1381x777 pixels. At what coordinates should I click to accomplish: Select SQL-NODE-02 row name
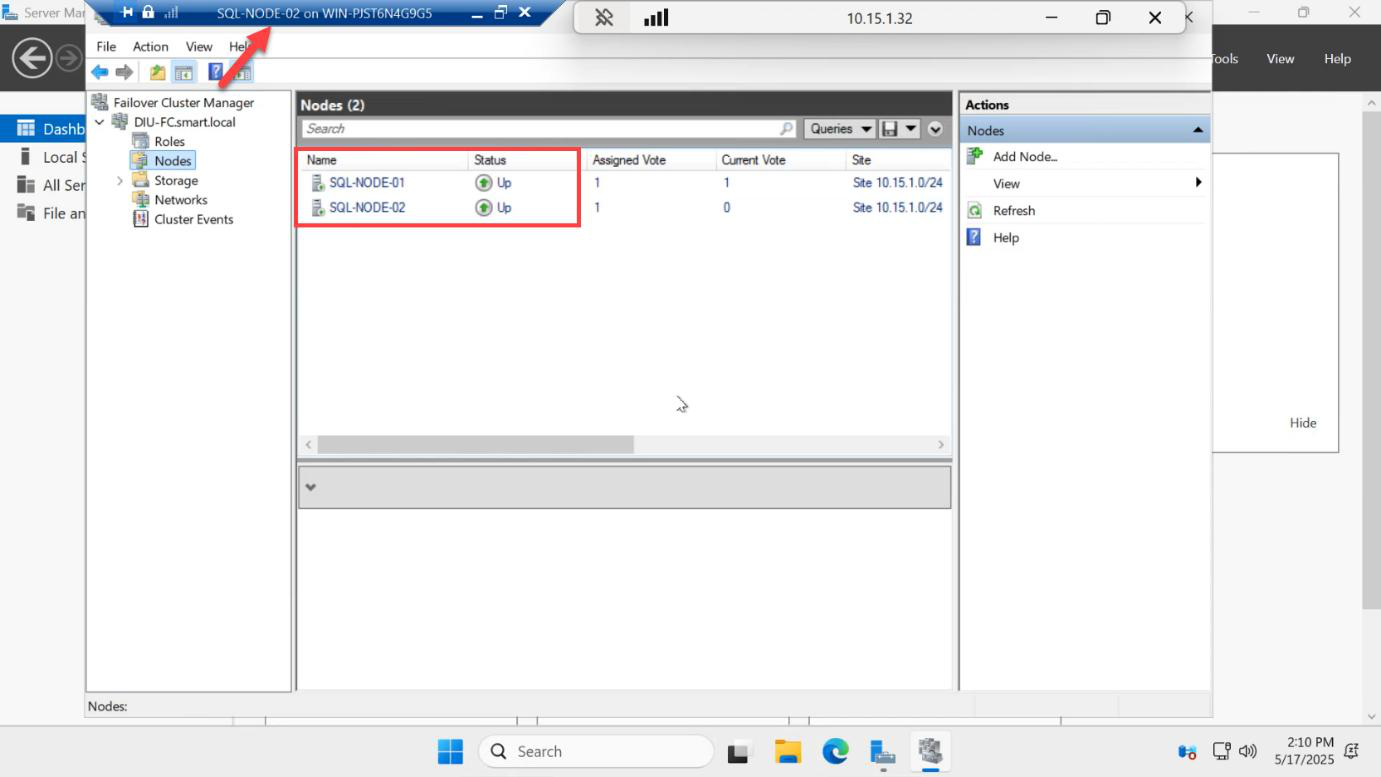366,208
